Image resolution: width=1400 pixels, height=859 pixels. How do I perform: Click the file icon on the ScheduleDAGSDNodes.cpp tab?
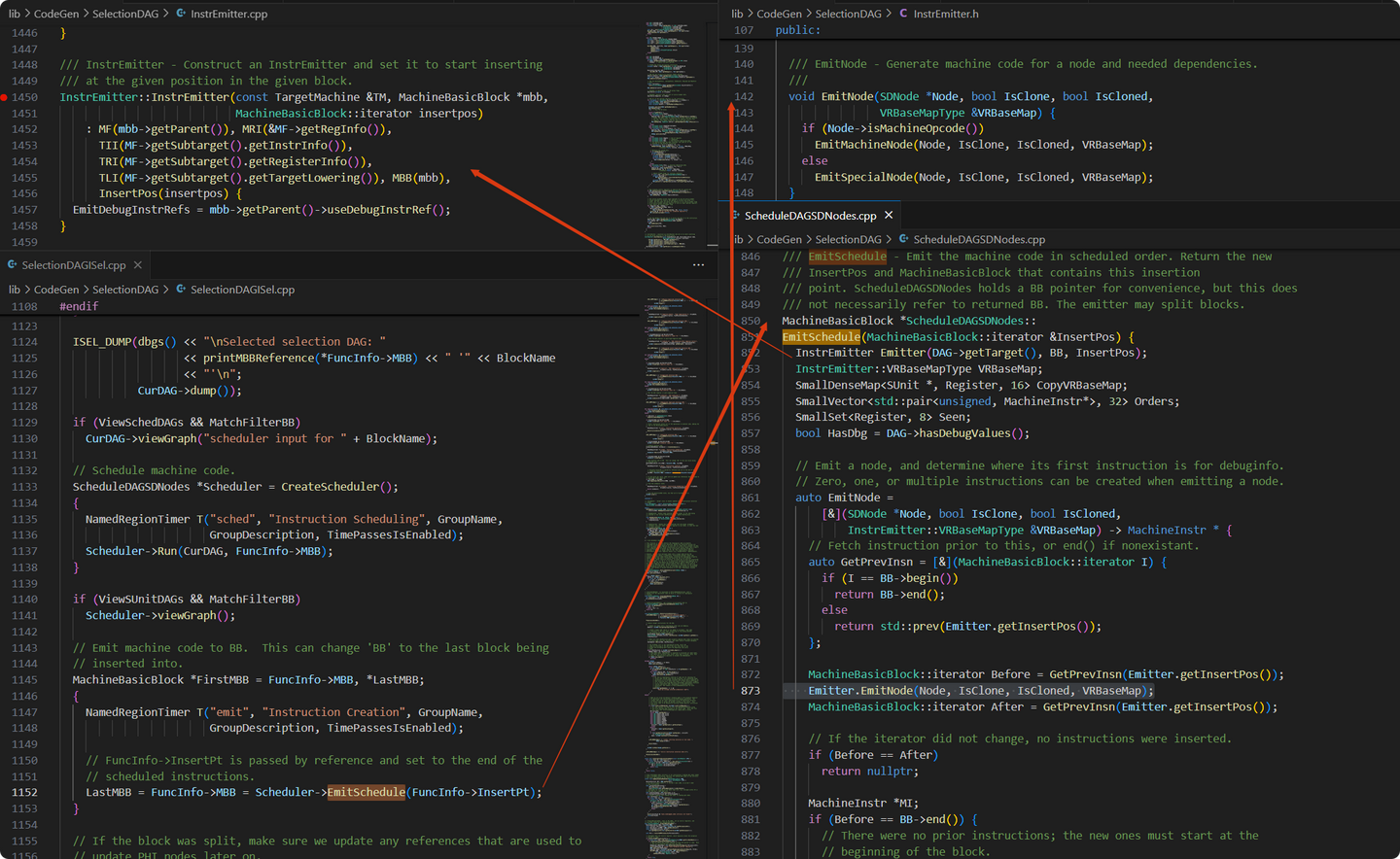coord(736,216)
